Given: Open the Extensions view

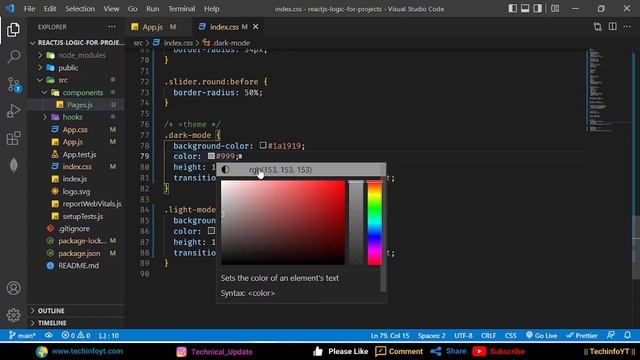Looking at the screenshot, I should [13, 138].
